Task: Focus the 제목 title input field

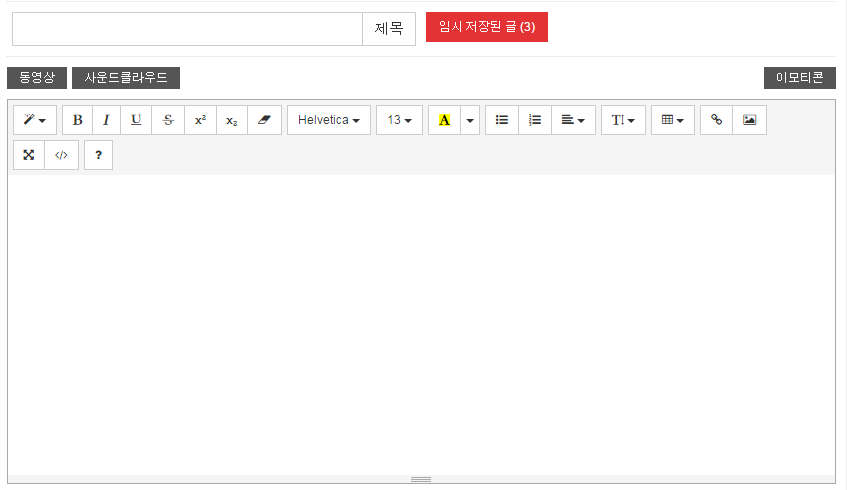Action: point(187,29)
